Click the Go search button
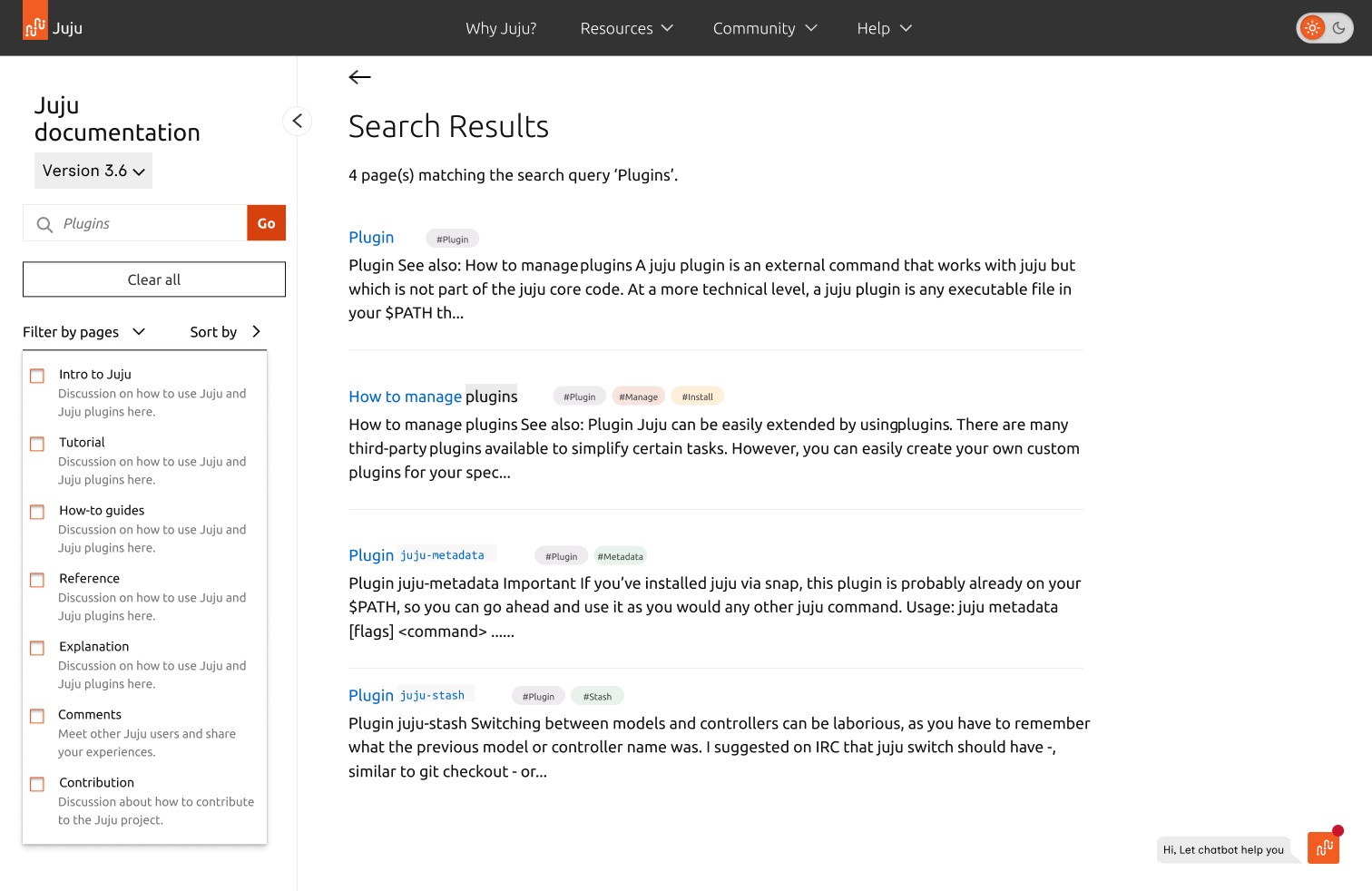 266,223
